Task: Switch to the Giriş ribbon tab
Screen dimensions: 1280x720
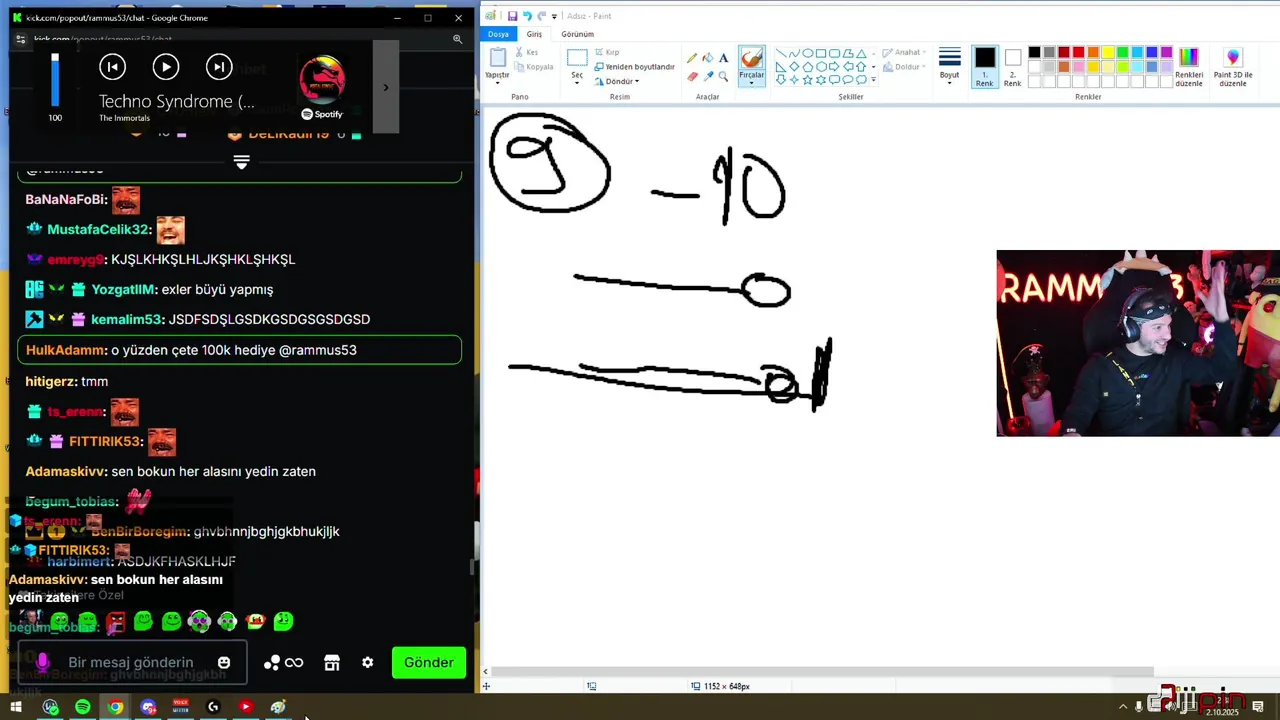Action: point(534,34)
